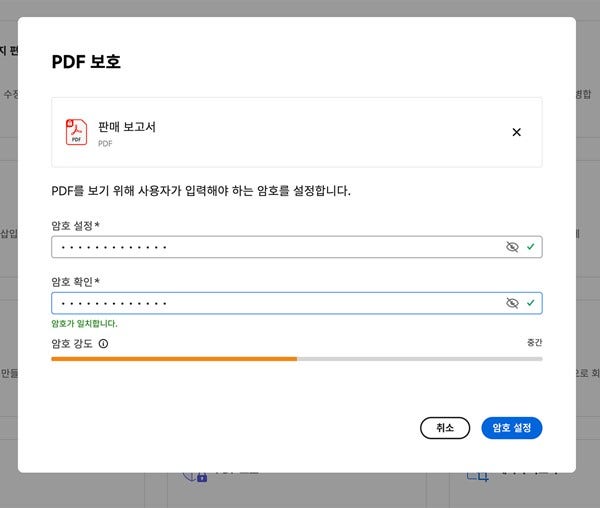The height and width of the screenshot is (508, 600).
Task: Click the 중간 strength level label
Action: 534,343
